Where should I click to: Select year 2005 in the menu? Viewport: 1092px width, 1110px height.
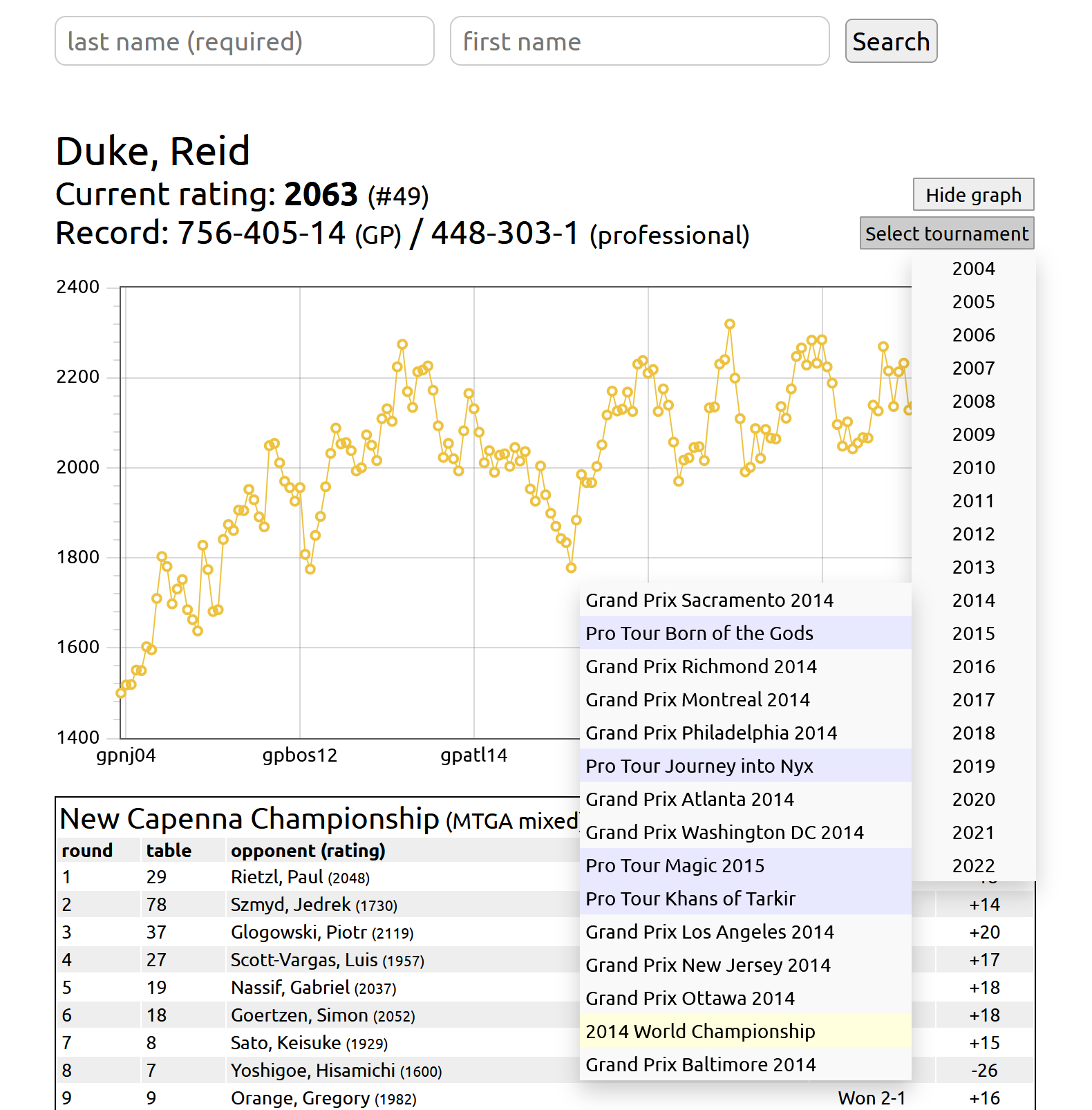973,302
